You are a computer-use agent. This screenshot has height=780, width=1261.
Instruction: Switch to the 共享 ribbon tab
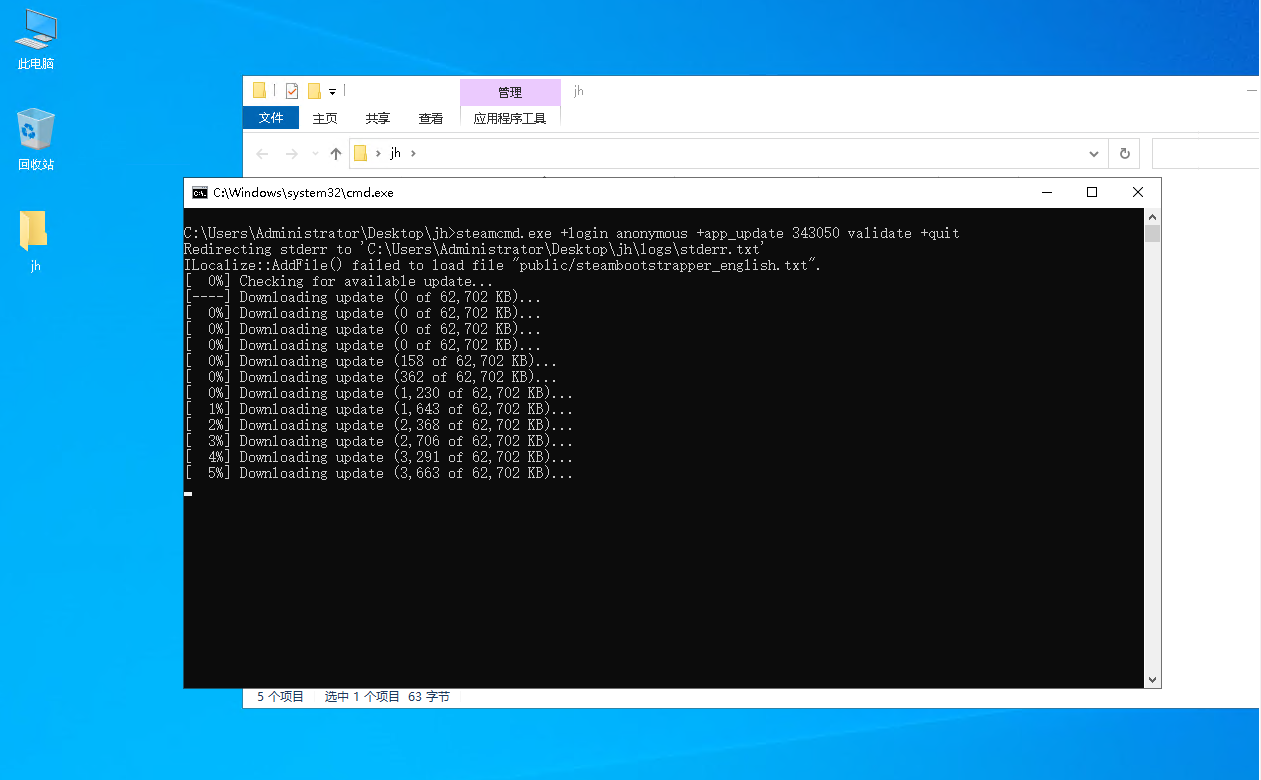click(x=378, y=118)
